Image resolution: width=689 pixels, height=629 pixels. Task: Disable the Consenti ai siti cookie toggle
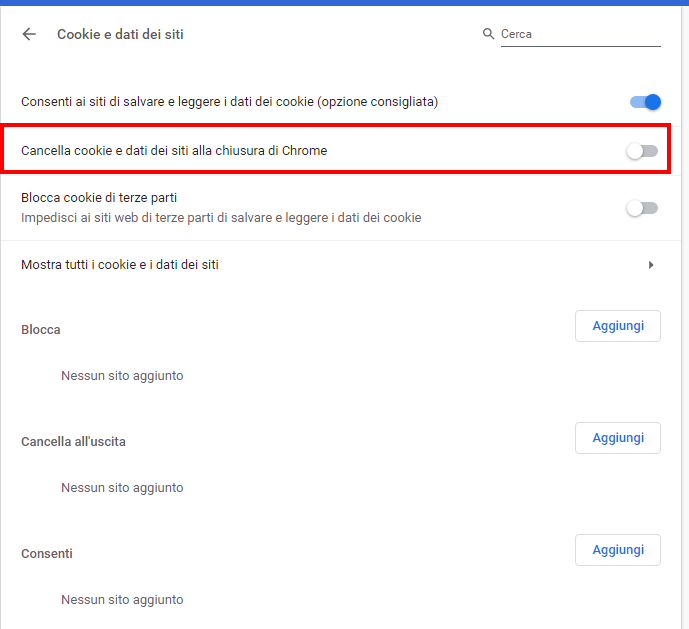pyautogui.click(x=645, y=102)
